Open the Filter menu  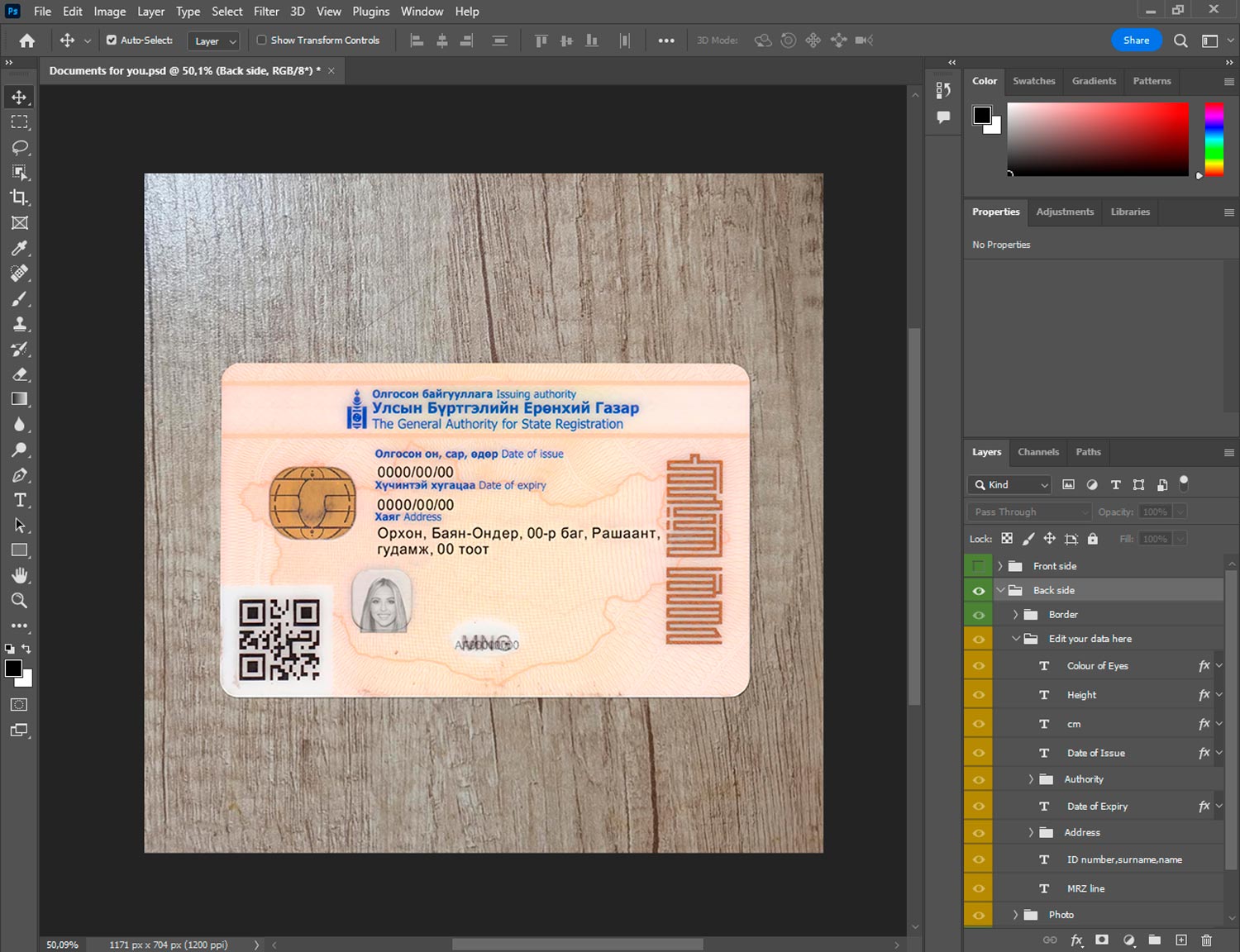click(x=265, y=12)
